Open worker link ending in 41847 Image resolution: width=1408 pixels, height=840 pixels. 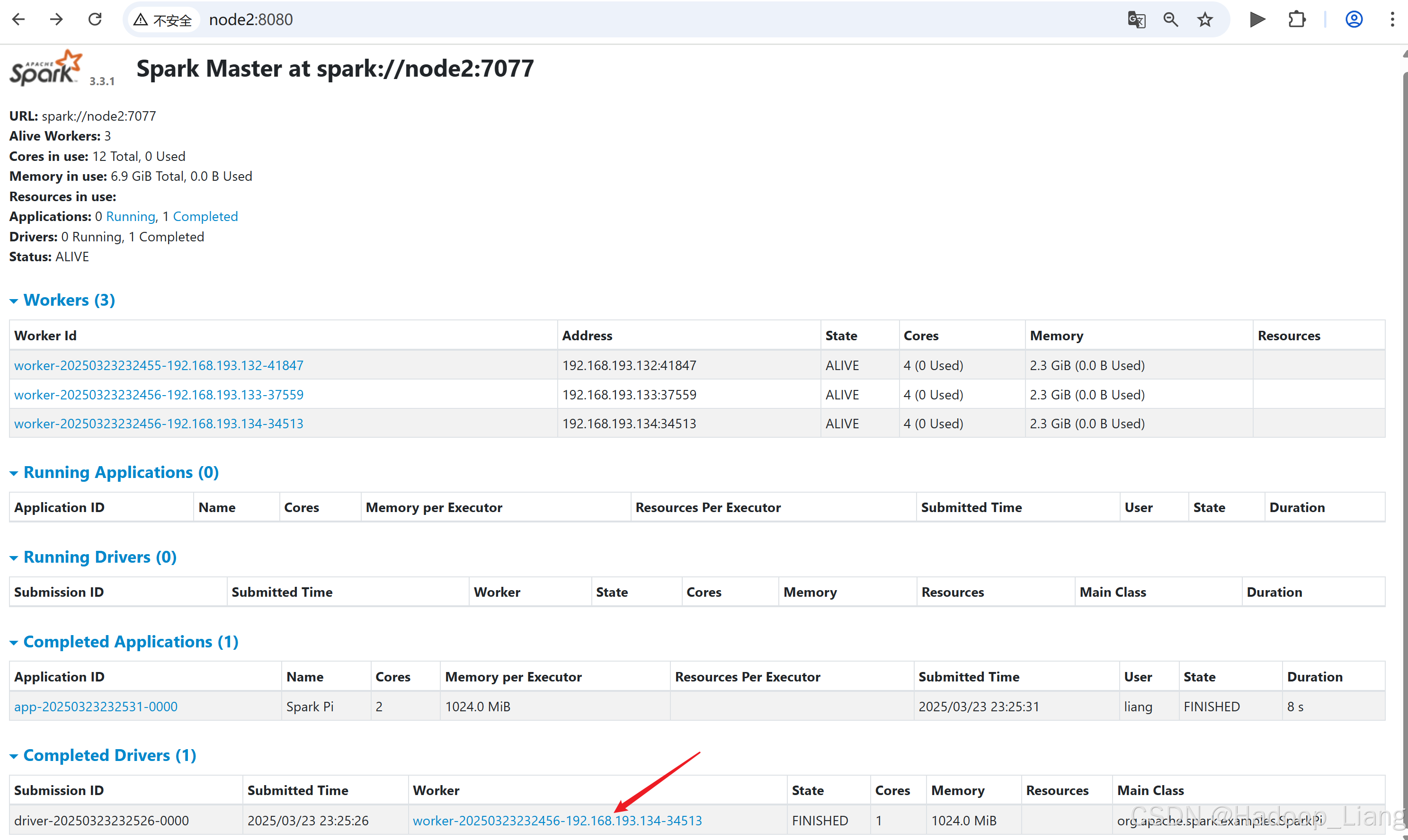point(159,365)
